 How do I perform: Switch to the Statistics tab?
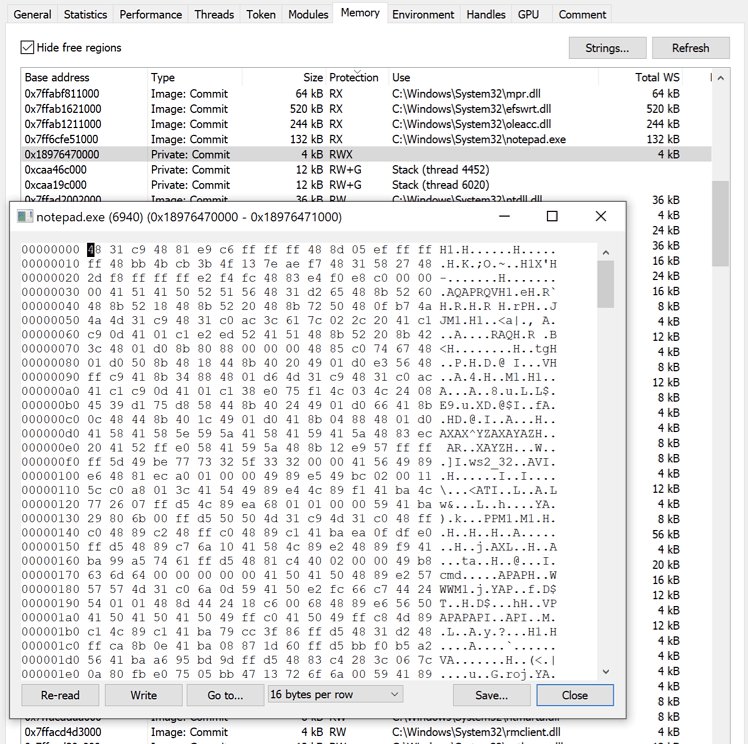pyautogui.click(x=85, y=14)
